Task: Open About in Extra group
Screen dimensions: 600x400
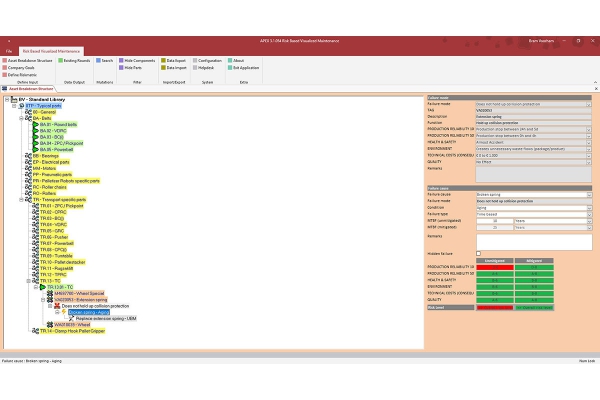Action: (236, 60)
